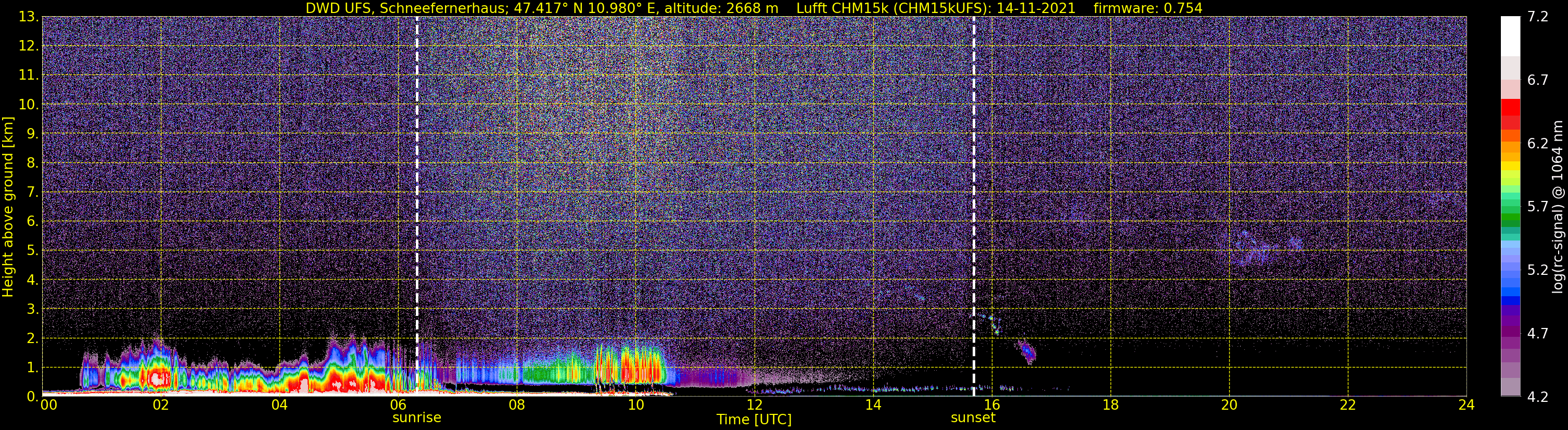Click the 10 km height tick label
This screenshot has width=1568, height=430.
click(x=28, y=104)
